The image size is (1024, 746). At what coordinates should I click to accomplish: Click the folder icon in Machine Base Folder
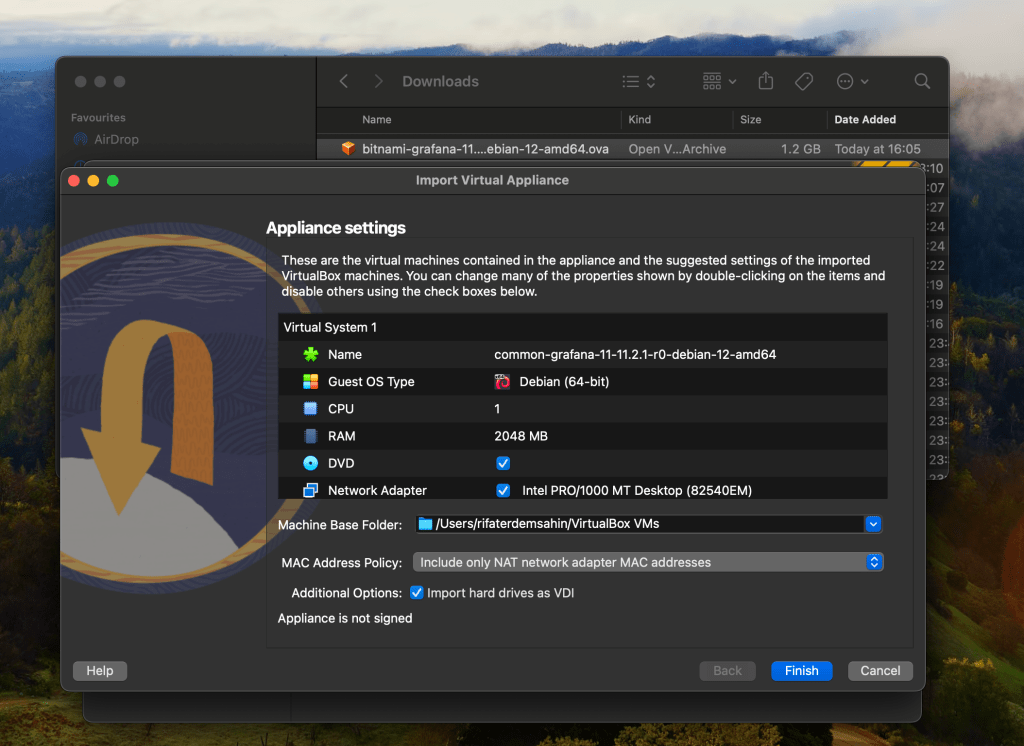(425, 524)
